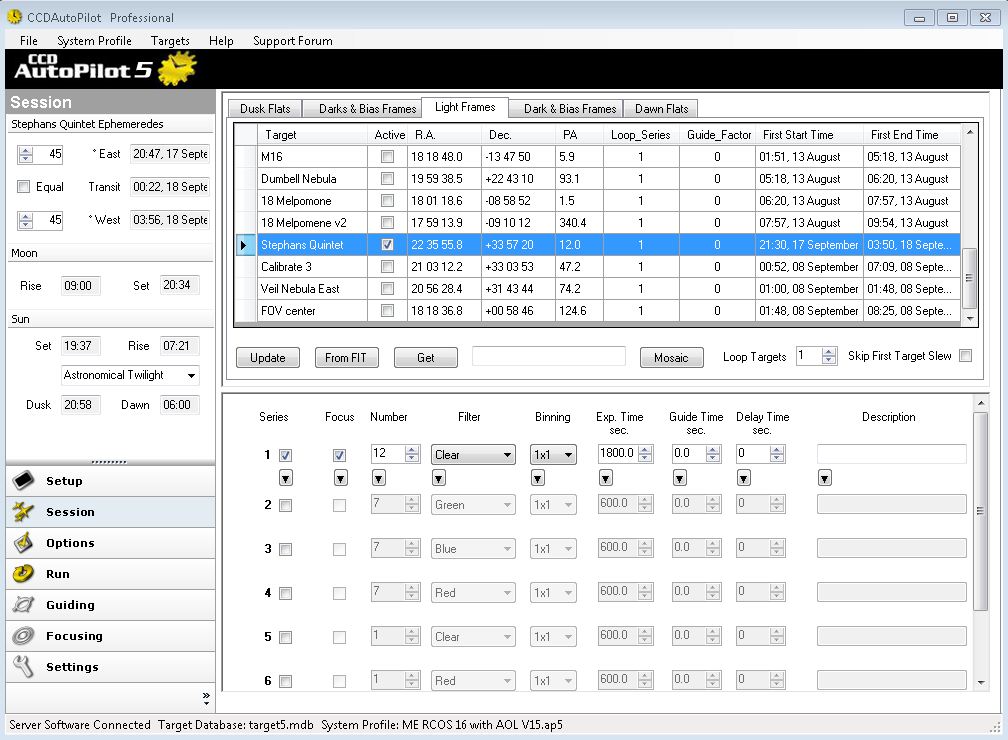Image resolution: width=1008 pixels, height=740 pixels.
Task: Enable Active for Veil Nebula East
Action: click(x=387, y=289)
